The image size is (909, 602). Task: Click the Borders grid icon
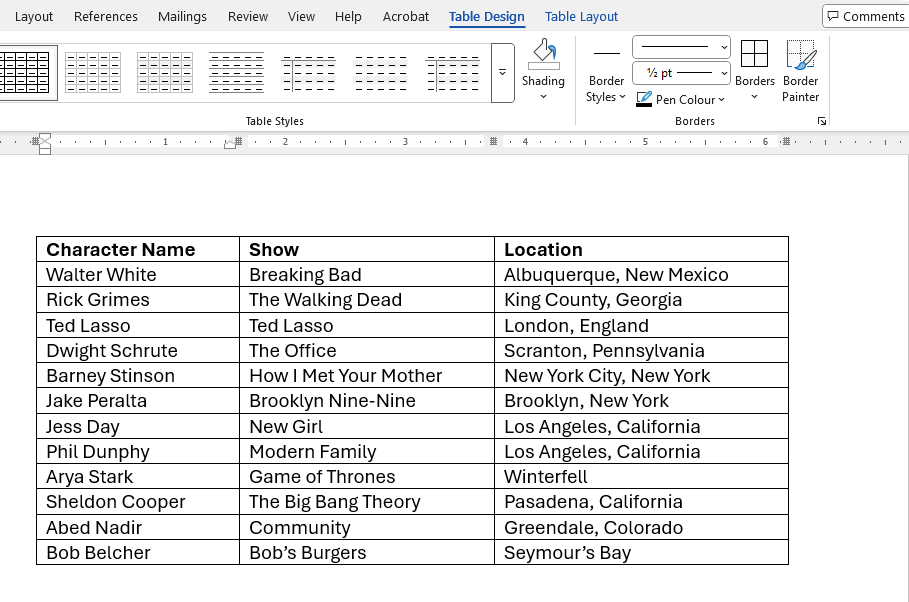coord(754,55)
